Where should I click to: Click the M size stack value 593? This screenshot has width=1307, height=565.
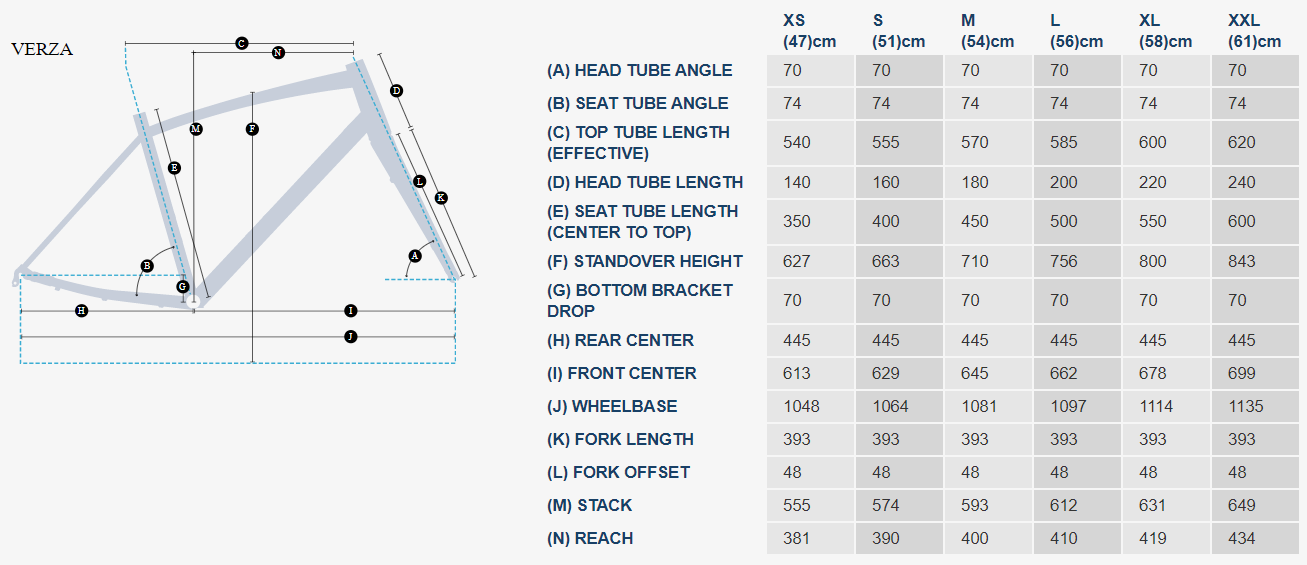pyautogui.click(x=975, y=505)
